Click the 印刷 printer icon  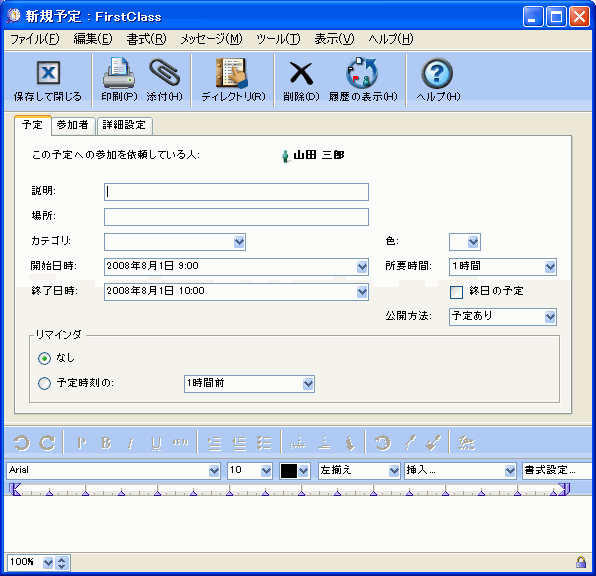(x=119, y=73)
